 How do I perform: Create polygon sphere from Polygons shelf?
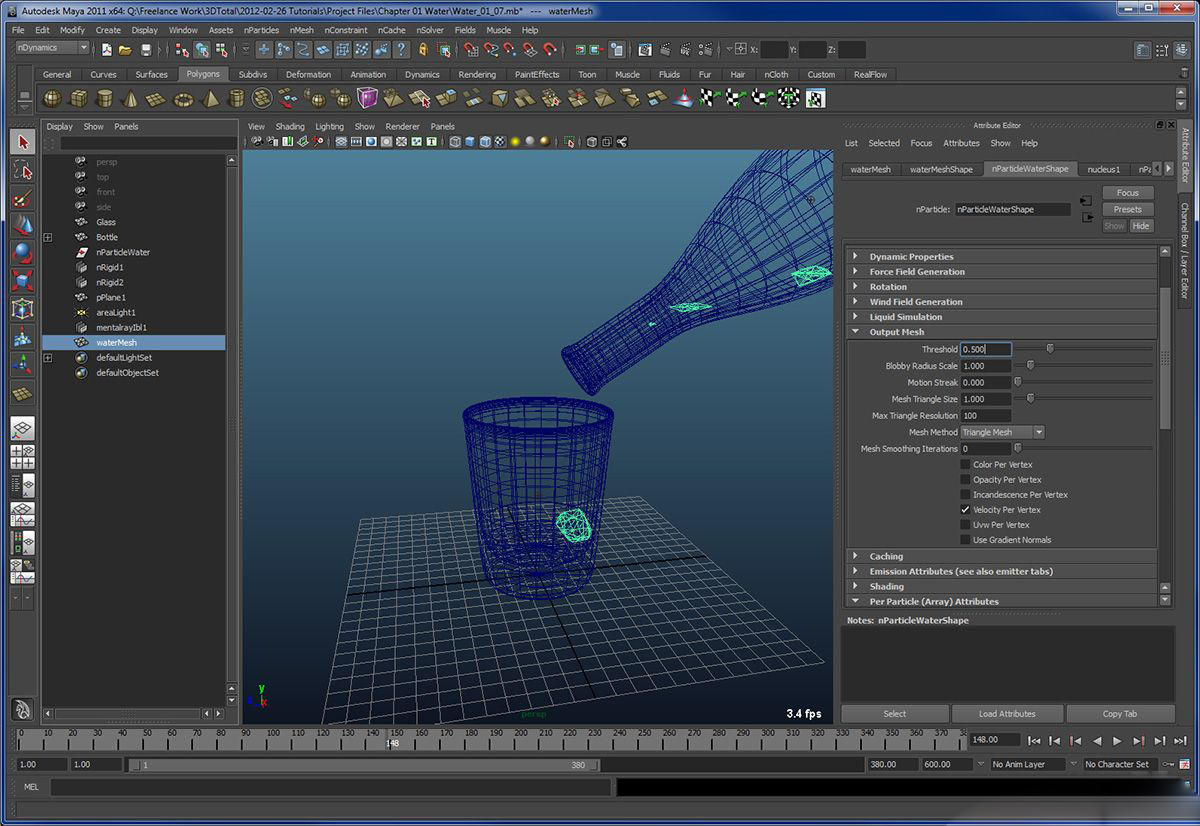point(52,98)
